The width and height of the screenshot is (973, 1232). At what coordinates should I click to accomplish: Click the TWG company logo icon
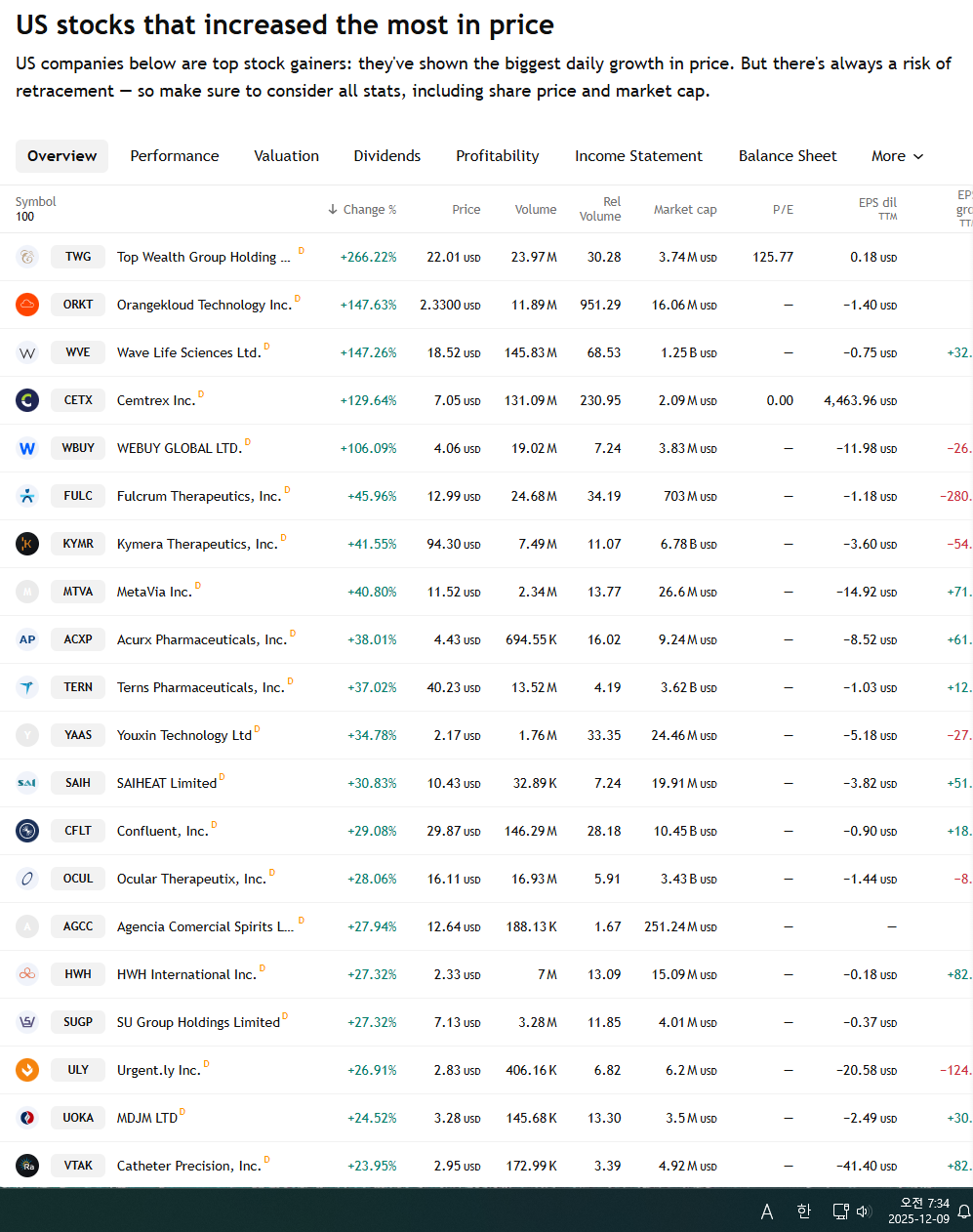(27, 257)
